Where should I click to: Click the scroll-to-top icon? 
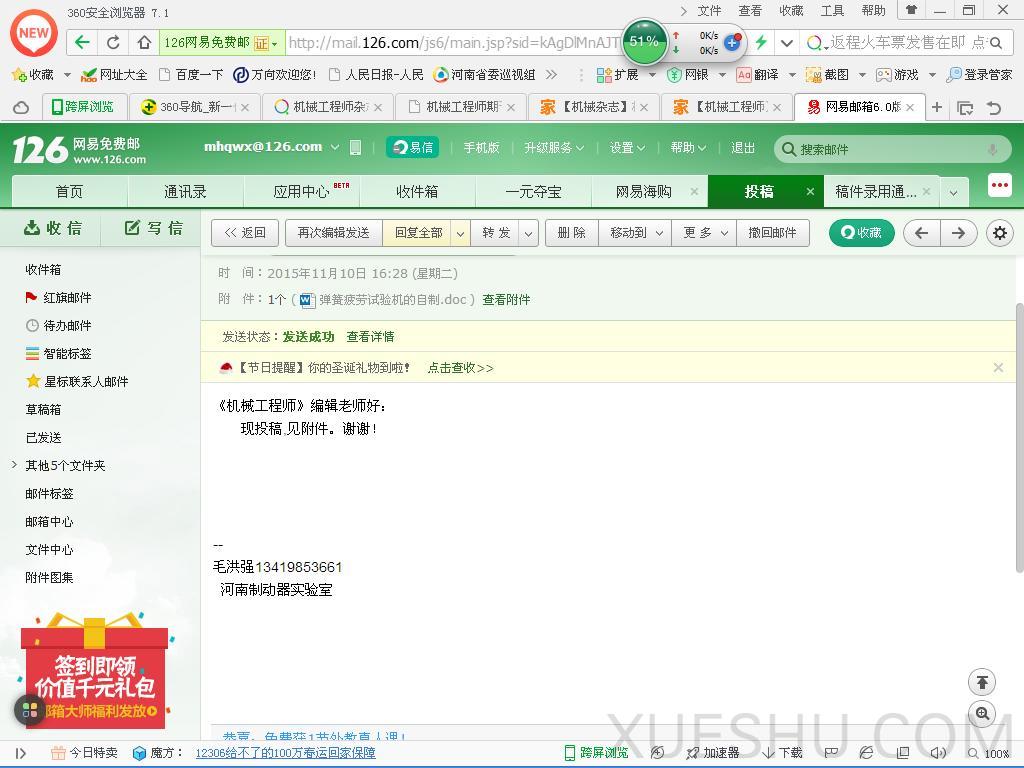pyautogui.click(x=982, y=682)
